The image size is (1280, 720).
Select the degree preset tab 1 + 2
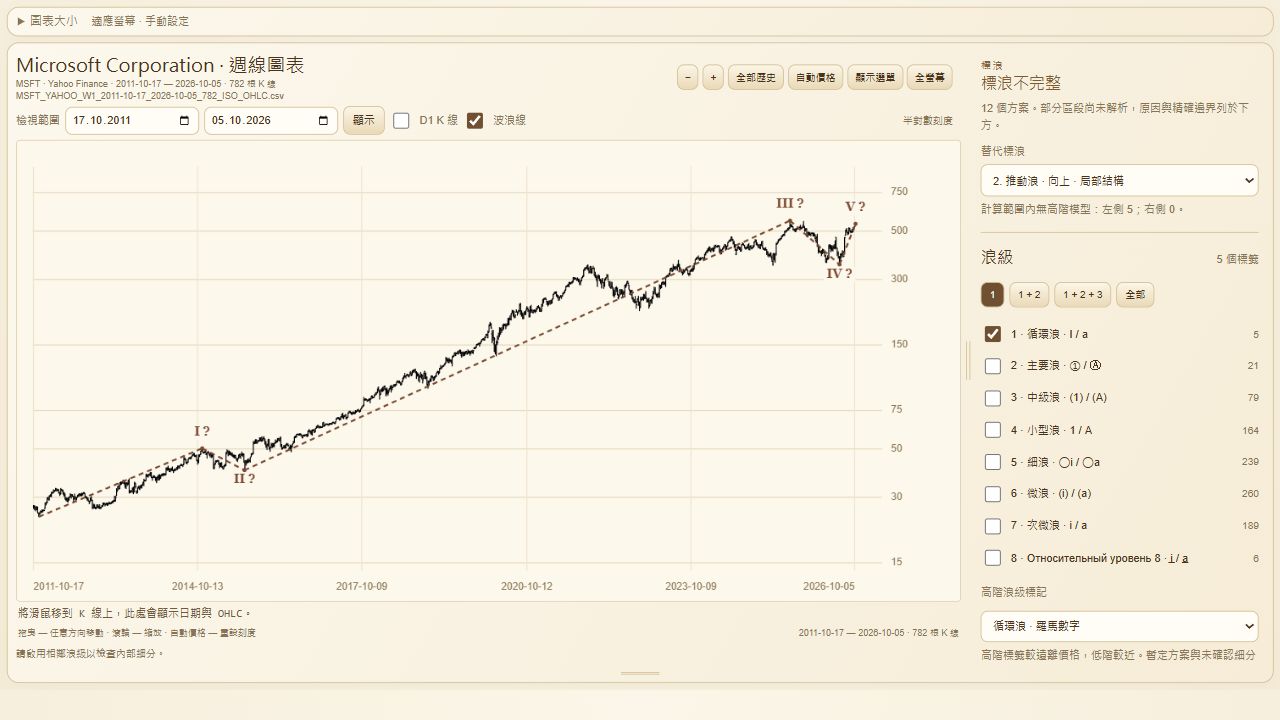pyautogui.click(x=1029, y=295)
